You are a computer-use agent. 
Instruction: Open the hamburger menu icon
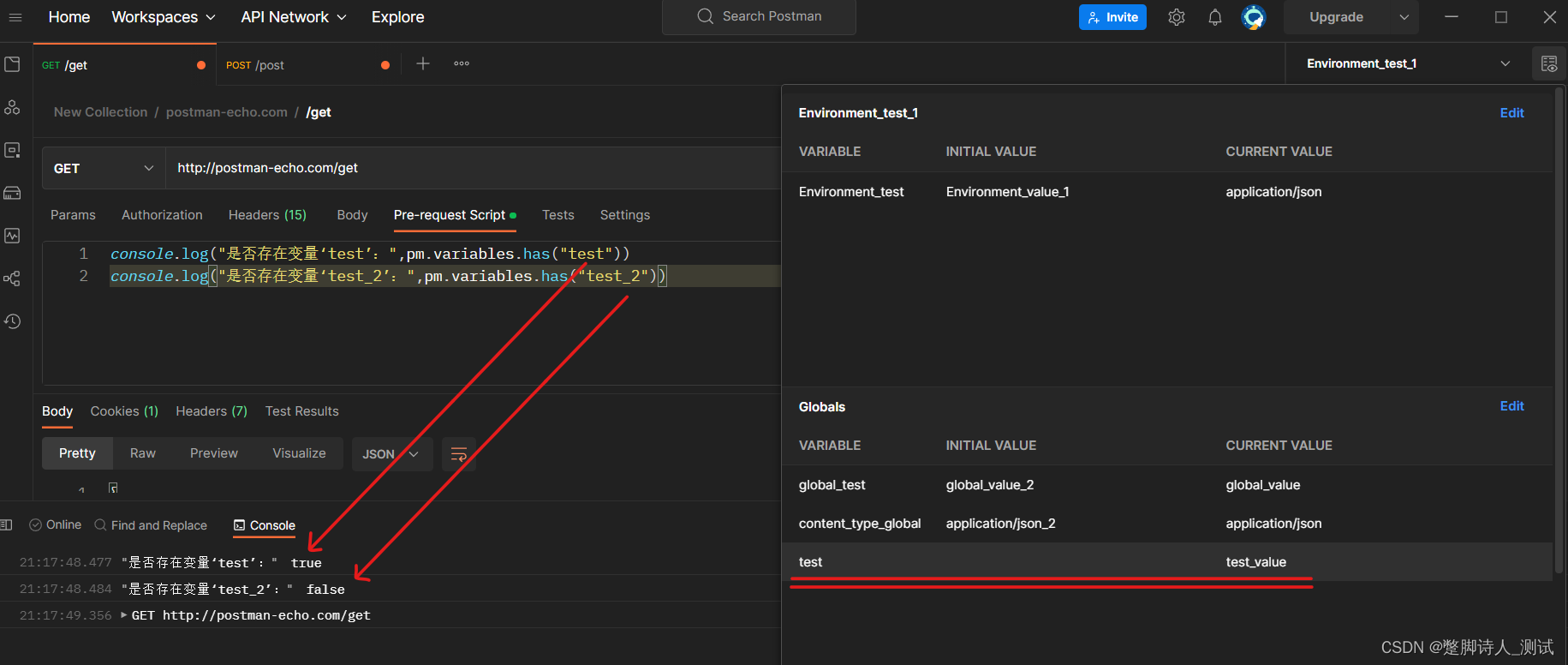[x=15, y=17]
